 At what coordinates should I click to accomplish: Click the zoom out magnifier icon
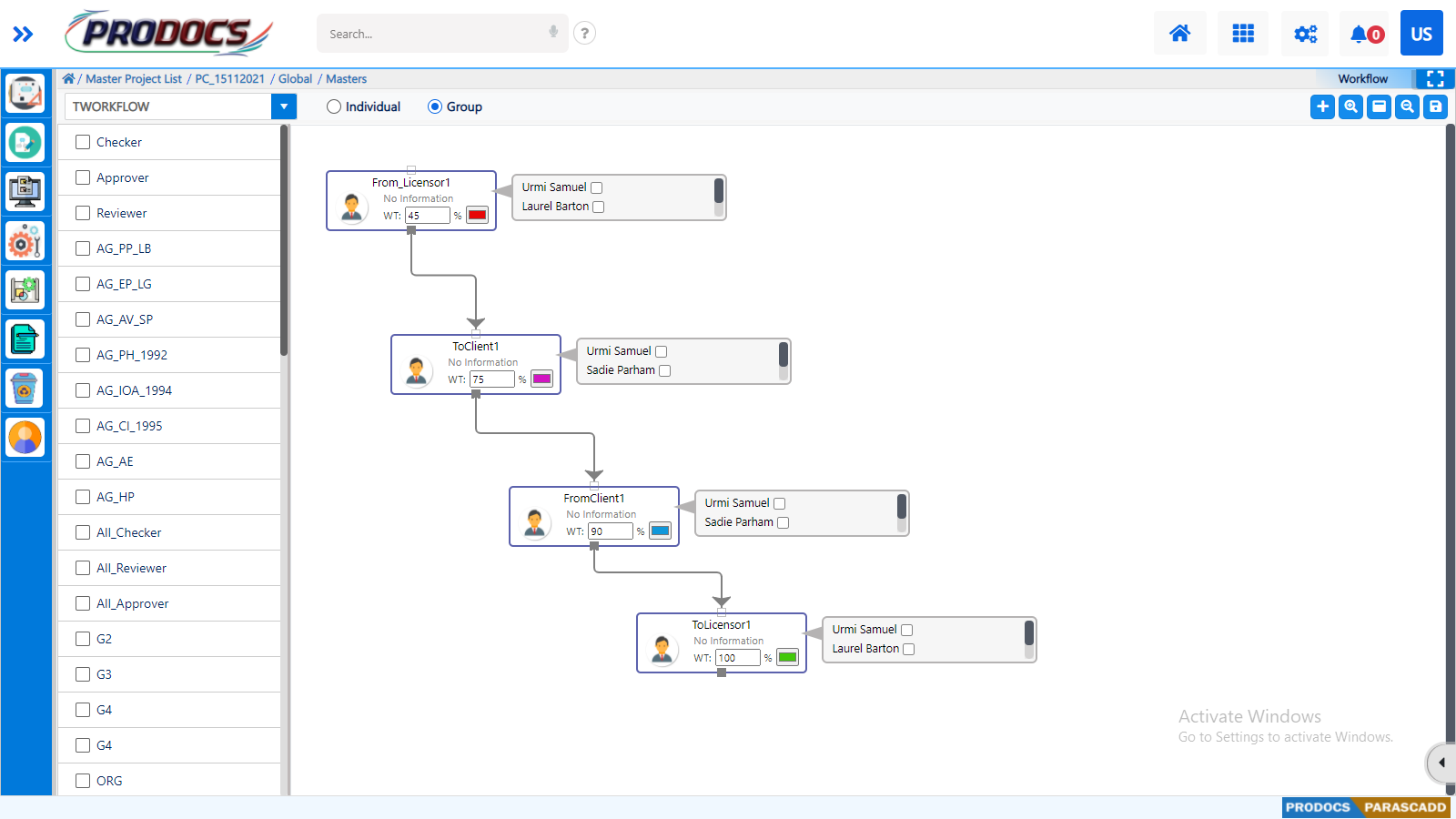pos(1406,106)
